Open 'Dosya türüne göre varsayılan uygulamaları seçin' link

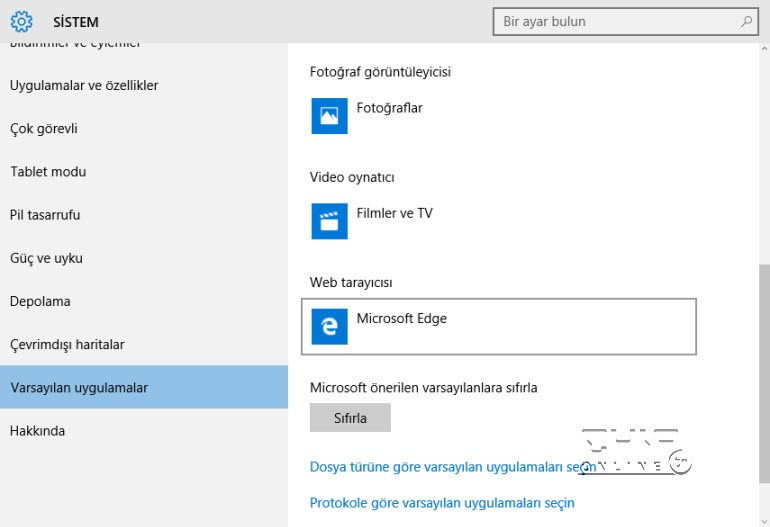click(453, 467)
